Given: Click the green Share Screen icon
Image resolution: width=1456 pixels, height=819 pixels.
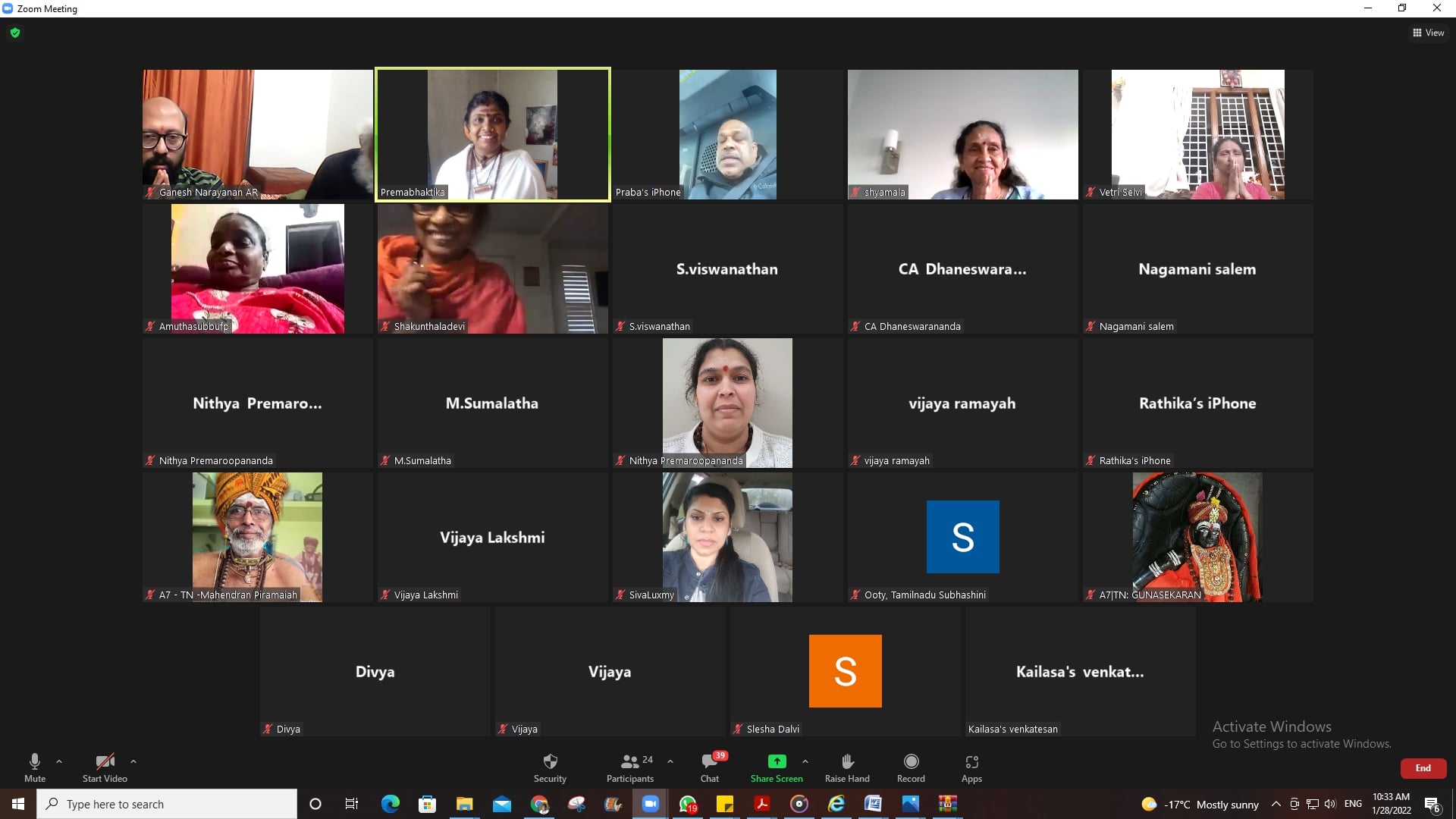Looking at the screenshot, I should pos(777,761).
